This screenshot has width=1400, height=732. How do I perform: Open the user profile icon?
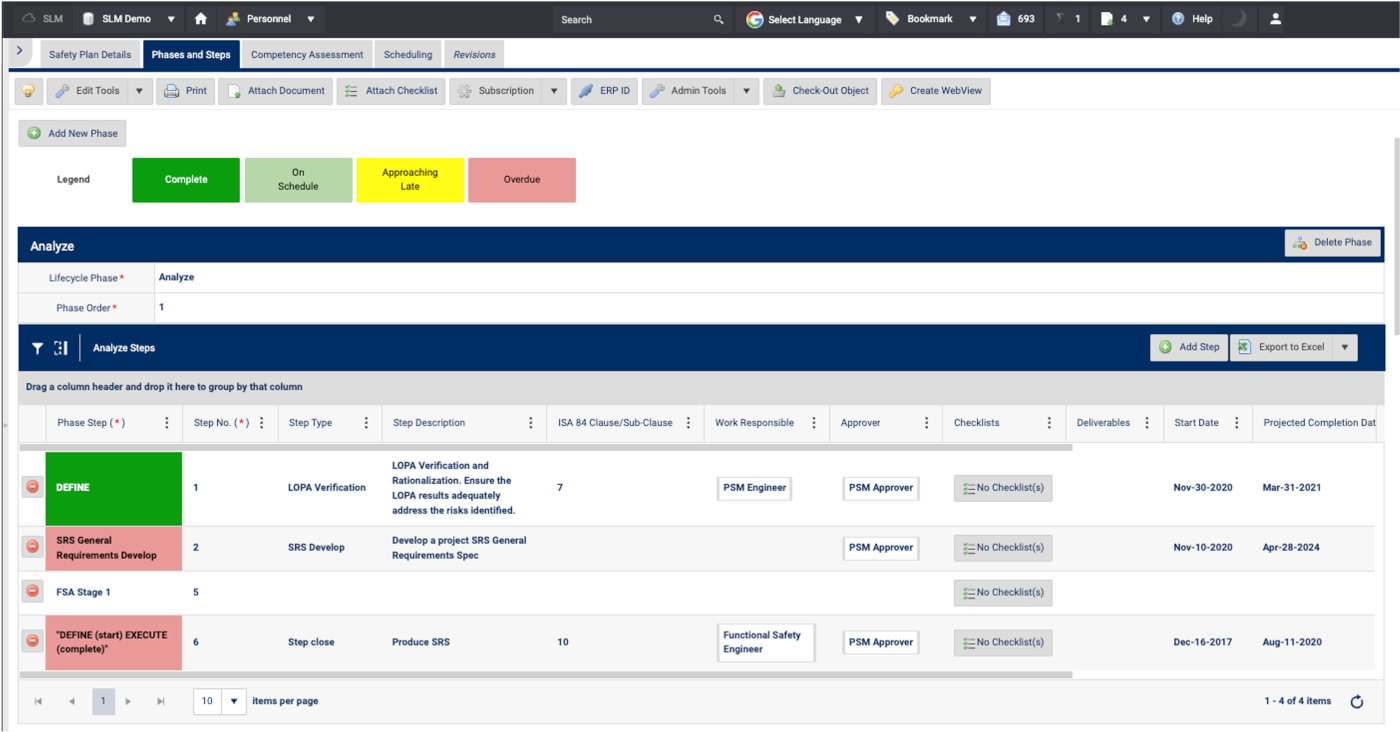1275,19
